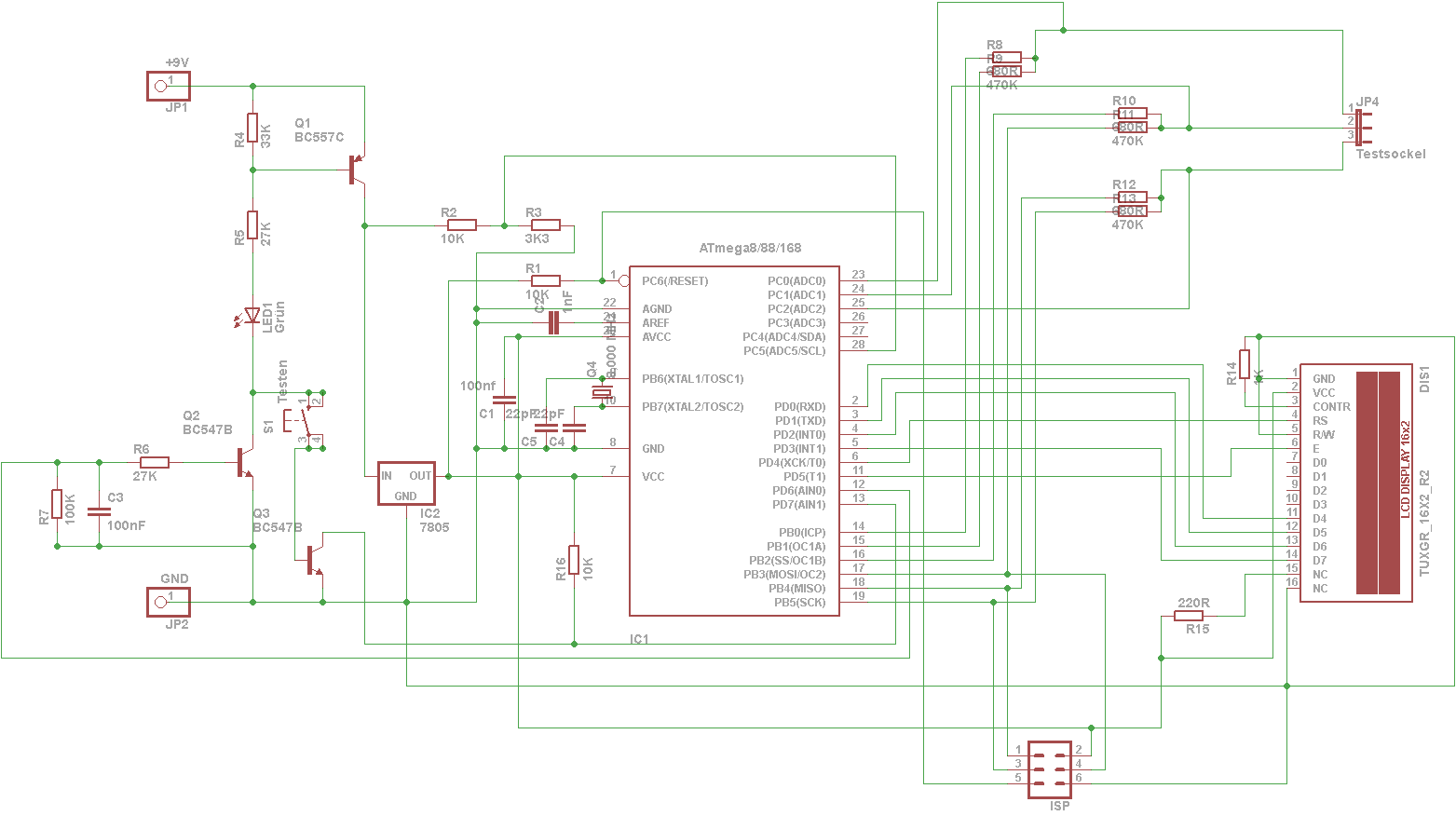
Task: Select the IC2 7805 voltage regulator
Action: (x=406, y=483)
